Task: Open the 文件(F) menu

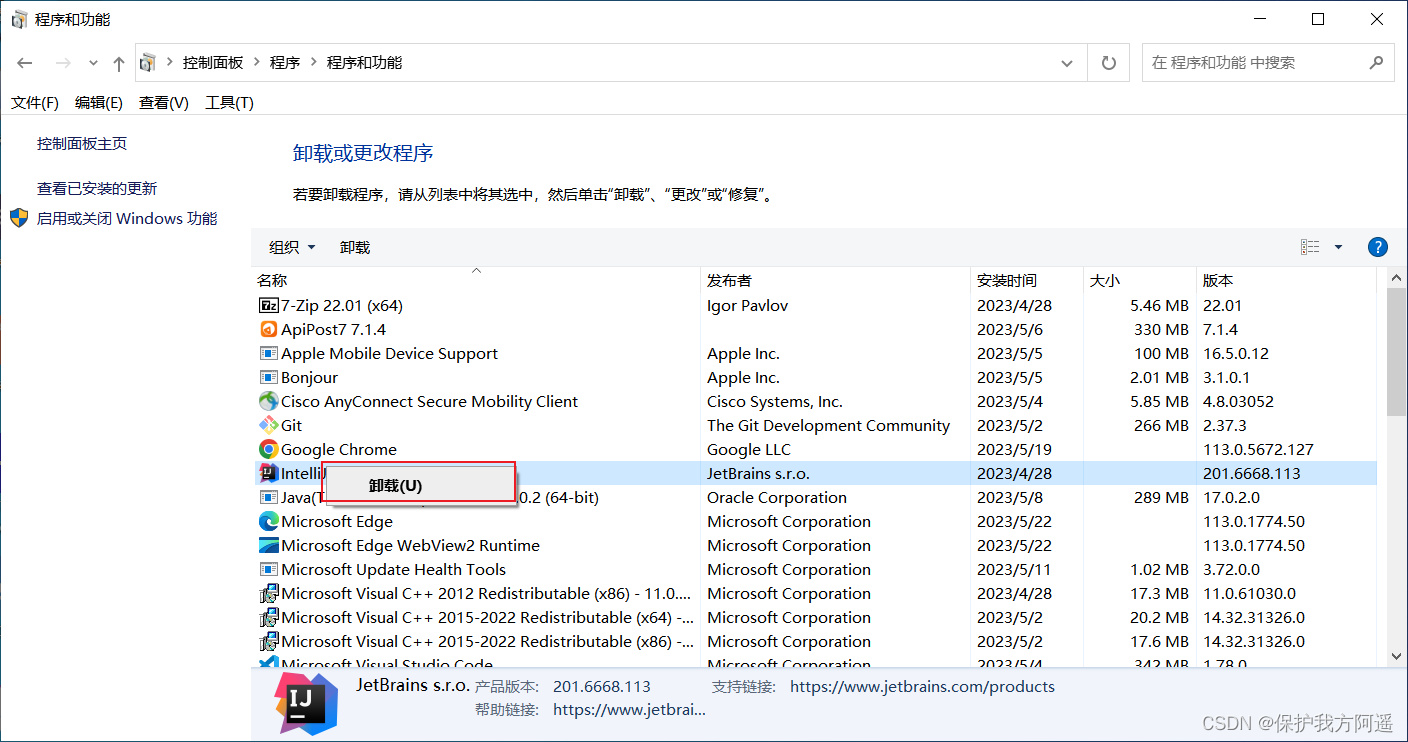Action: [x=35, y=103]
